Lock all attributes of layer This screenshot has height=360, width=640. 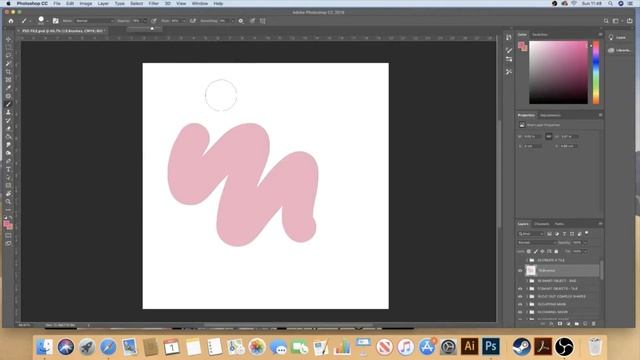click(556, 251)
